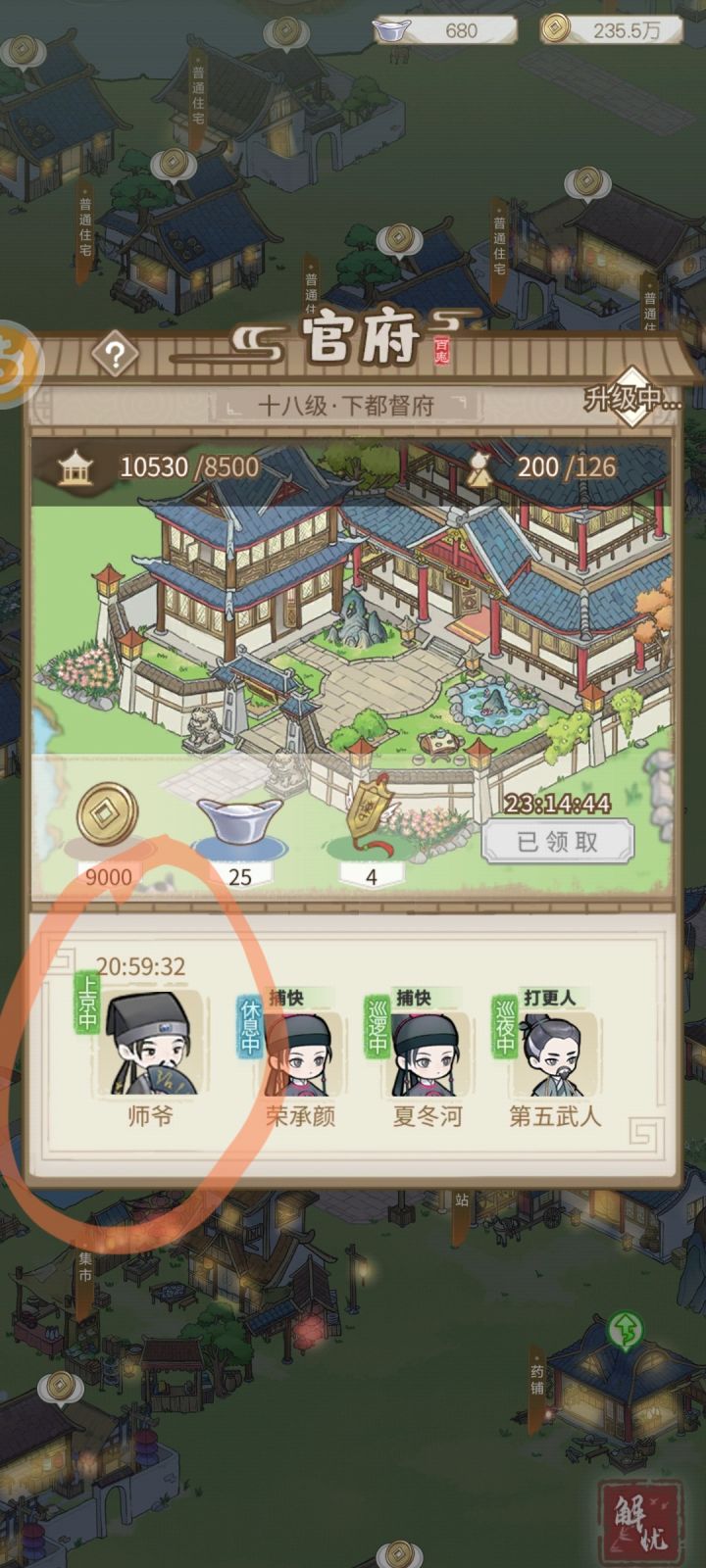Select constable 荣承颜 portrait
Image resolution: width=706 pixels, height=1568 pixels.
point(299,1053)
